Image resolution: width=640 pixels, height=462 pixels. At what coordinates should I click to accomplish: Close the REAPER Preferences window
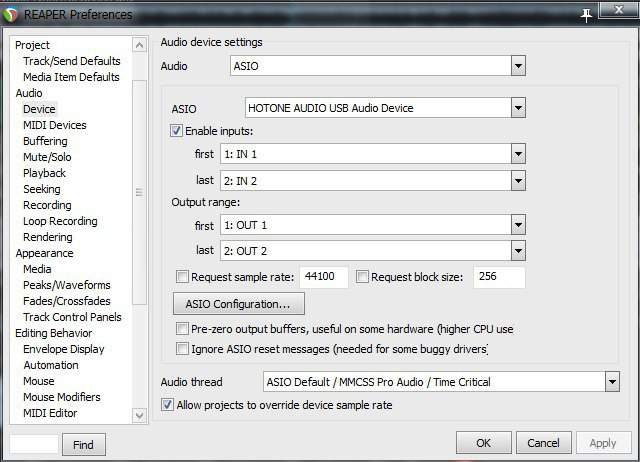[618, 10]
